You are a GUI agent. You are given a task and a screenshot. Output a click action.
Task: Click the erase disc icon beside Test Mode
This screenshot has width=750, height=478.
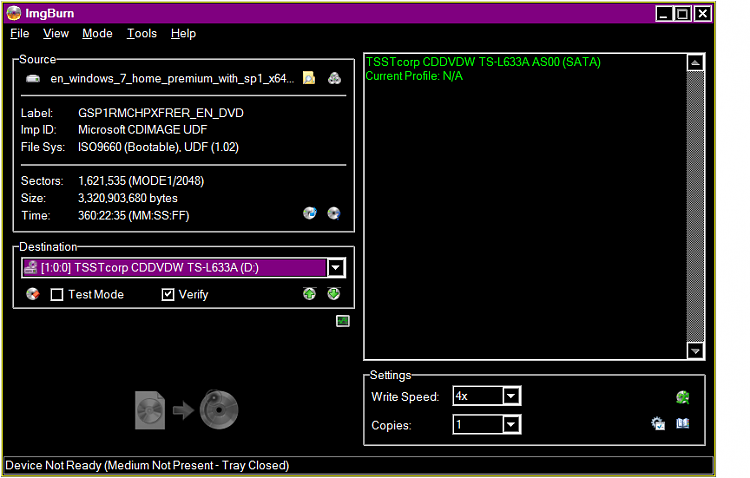point(33,294)
